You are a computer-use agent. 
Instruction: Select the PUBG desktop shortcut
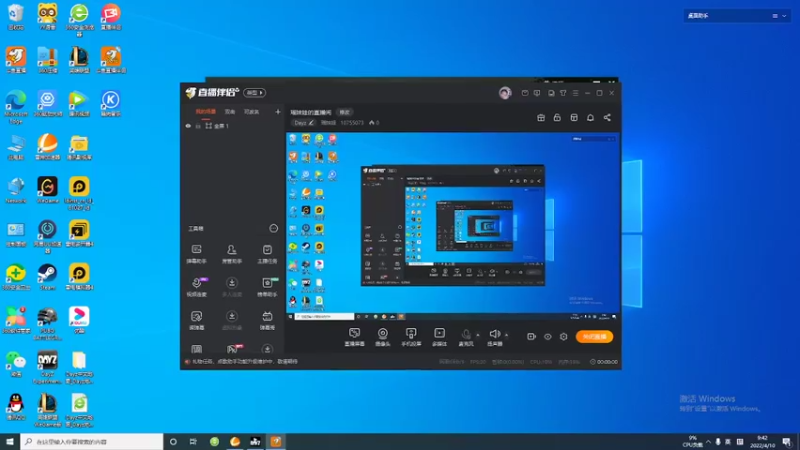coord(47,323)
